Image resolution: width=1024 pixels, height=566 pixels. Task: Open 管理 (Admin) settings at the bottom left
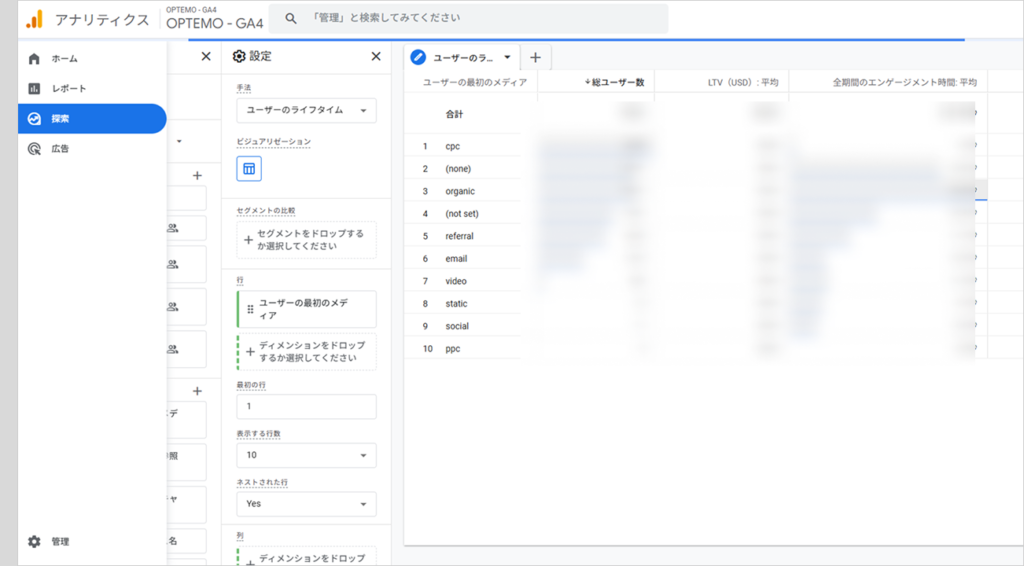[92, 541]
